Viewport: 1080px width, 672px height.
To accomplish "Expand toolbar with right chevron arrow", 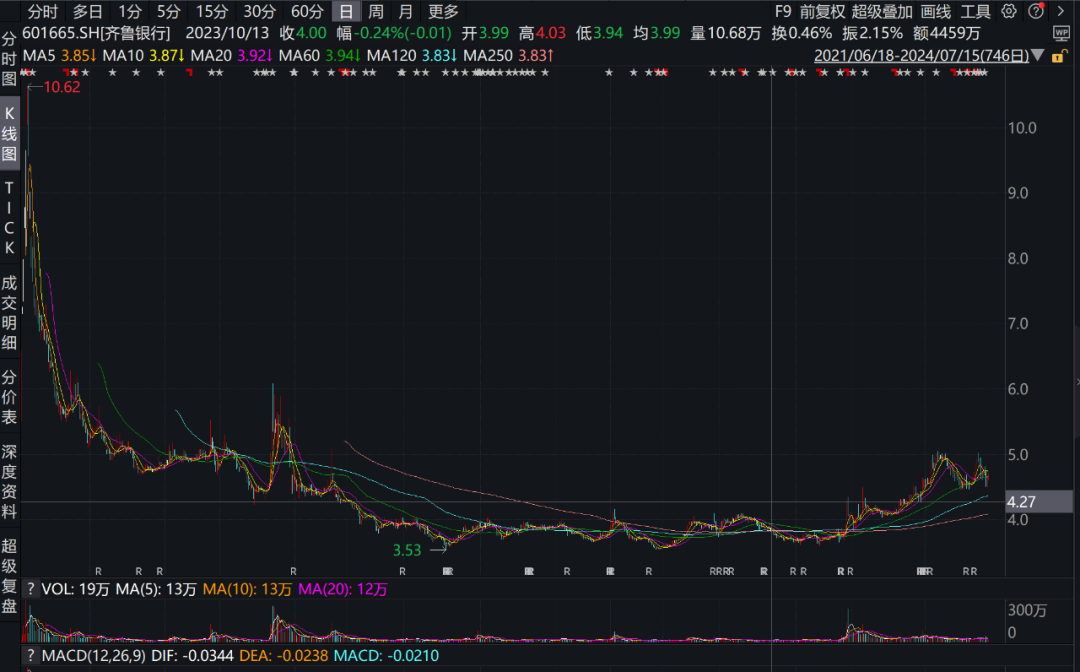I will (1060, 12).
